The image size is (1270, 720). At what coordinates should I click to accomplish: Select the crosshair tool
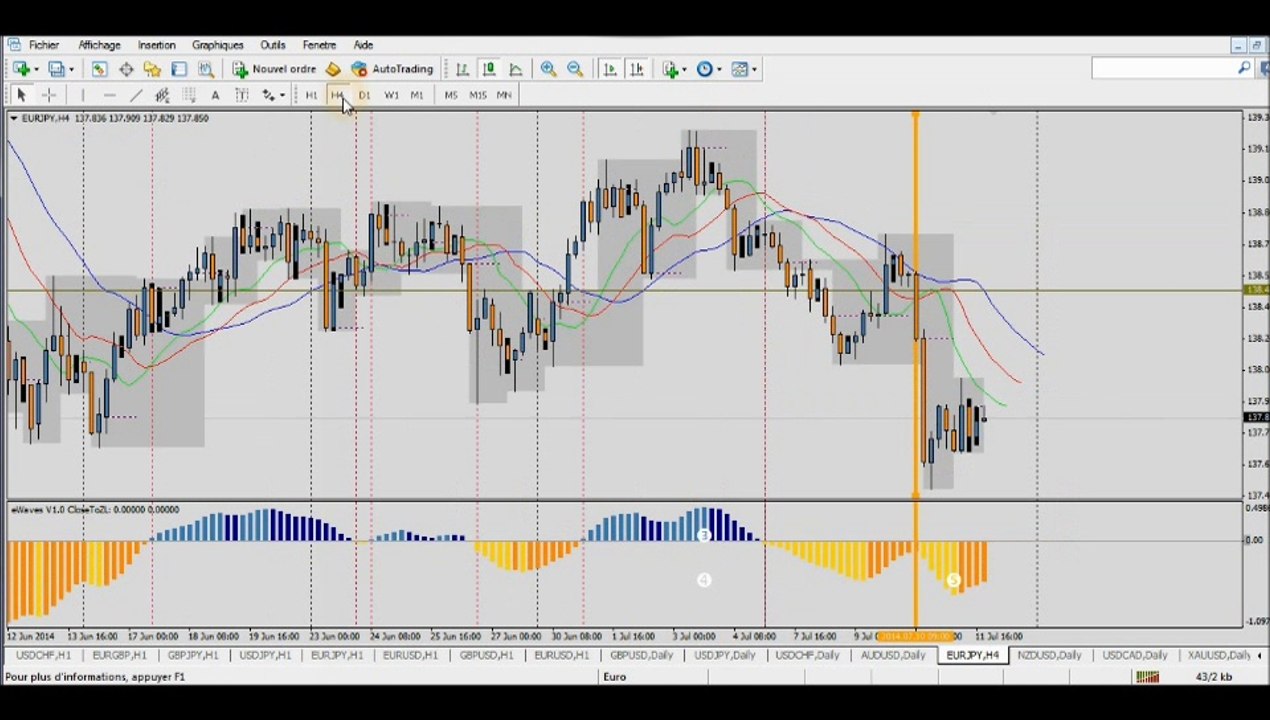(48, 95)
